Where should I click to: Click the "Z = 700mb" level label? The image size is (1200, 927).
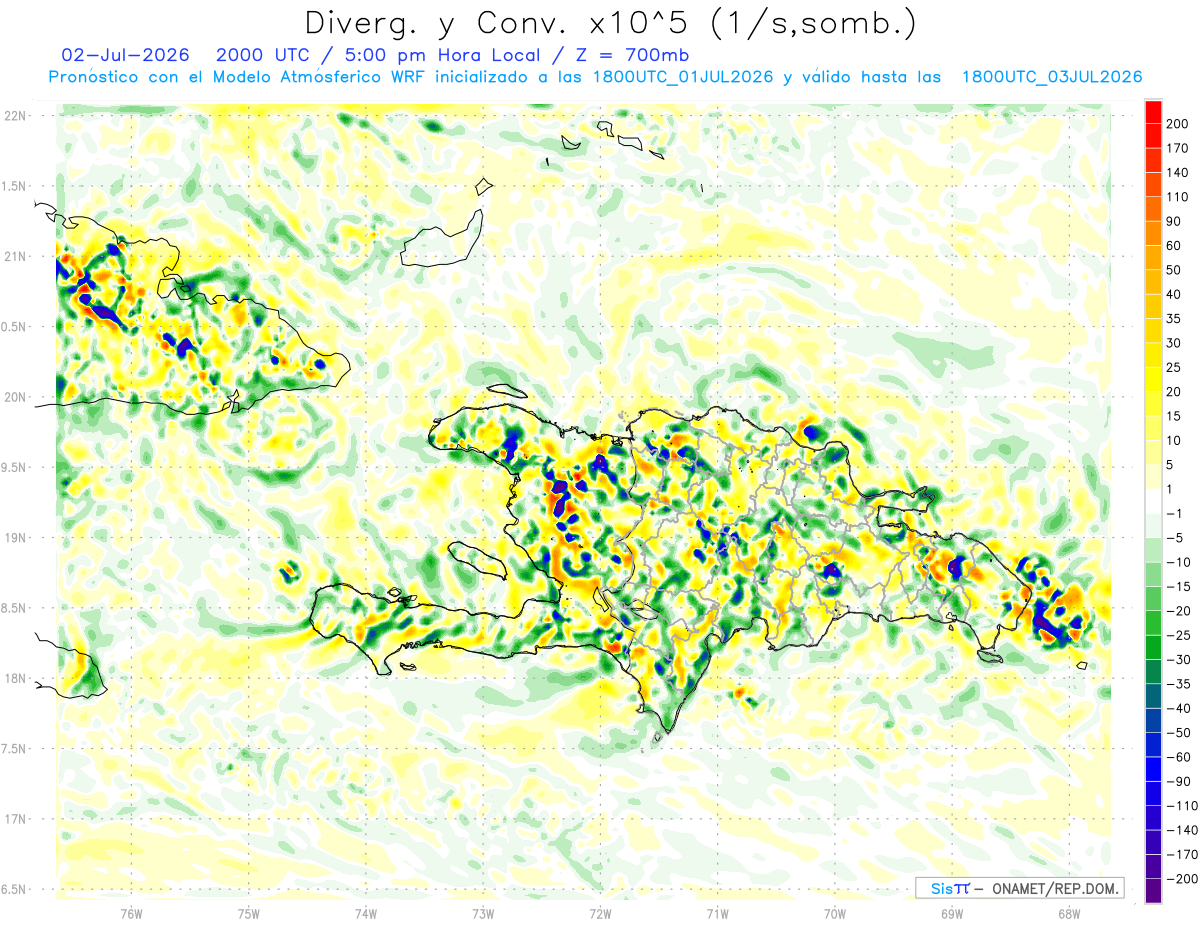(631, 55)
